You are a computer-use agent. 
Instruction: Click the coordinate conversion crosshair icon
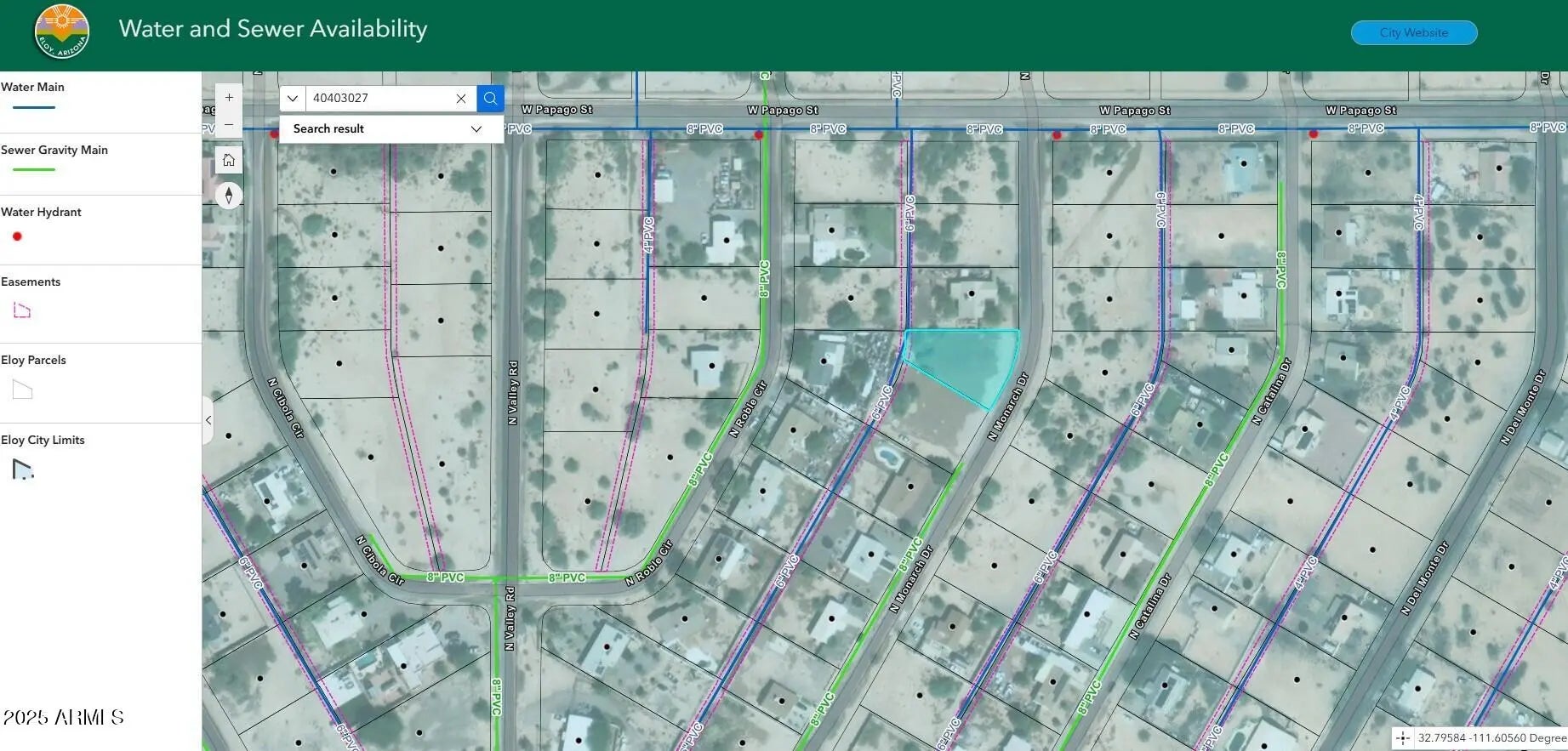1403,738
